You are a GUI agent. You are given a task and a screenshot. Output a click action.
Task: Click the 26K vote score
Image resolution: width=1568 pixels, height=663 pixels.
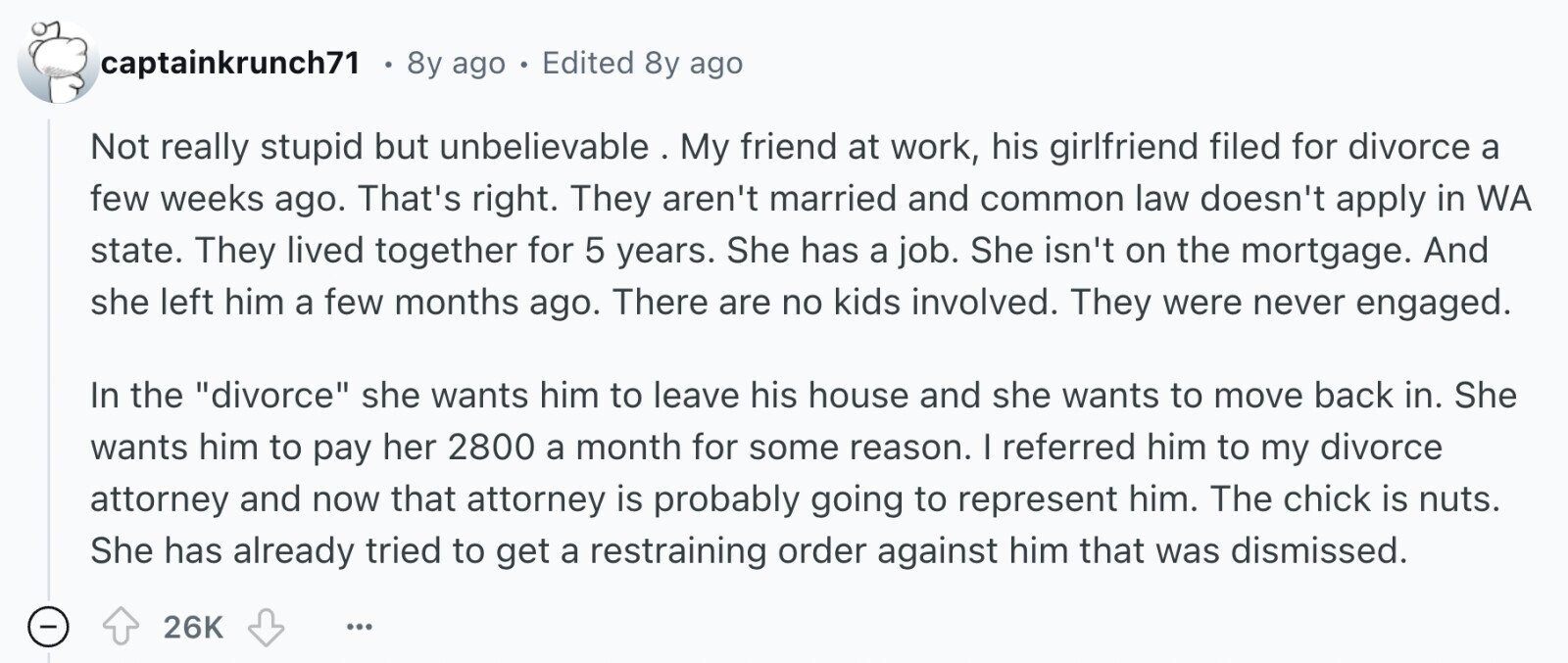tap(193, 627)
